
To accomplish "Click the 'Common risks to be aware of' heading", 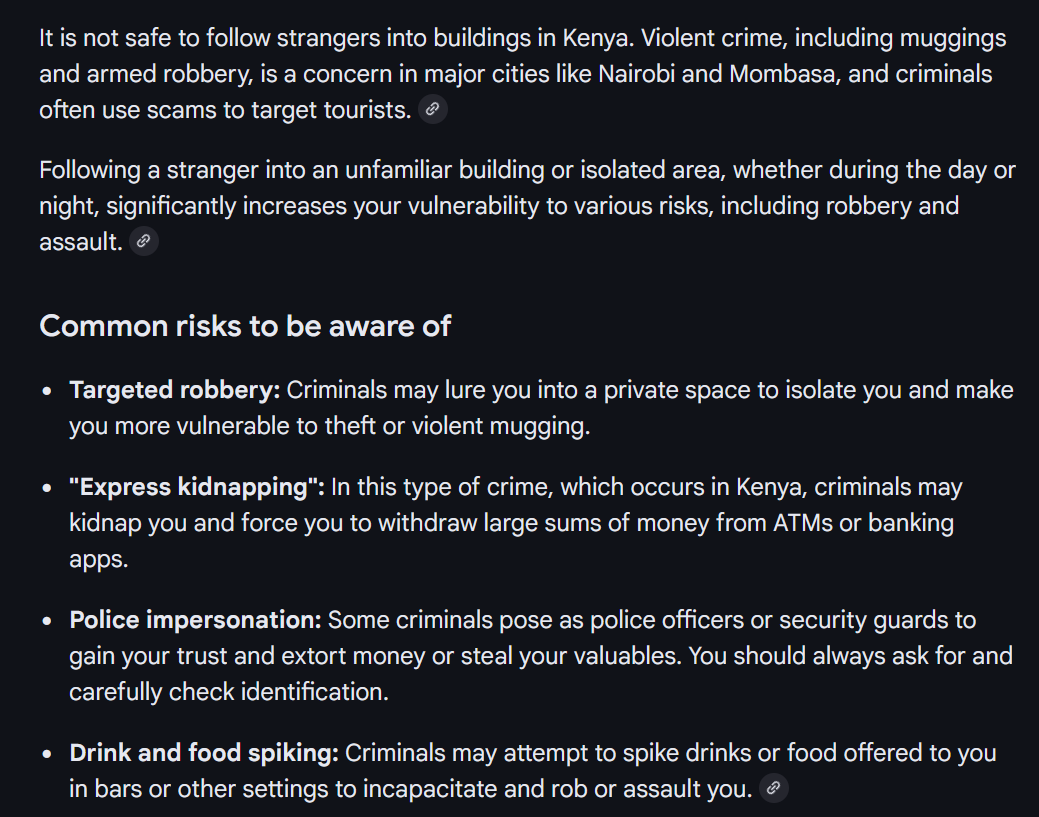I will tap(245, 326).
